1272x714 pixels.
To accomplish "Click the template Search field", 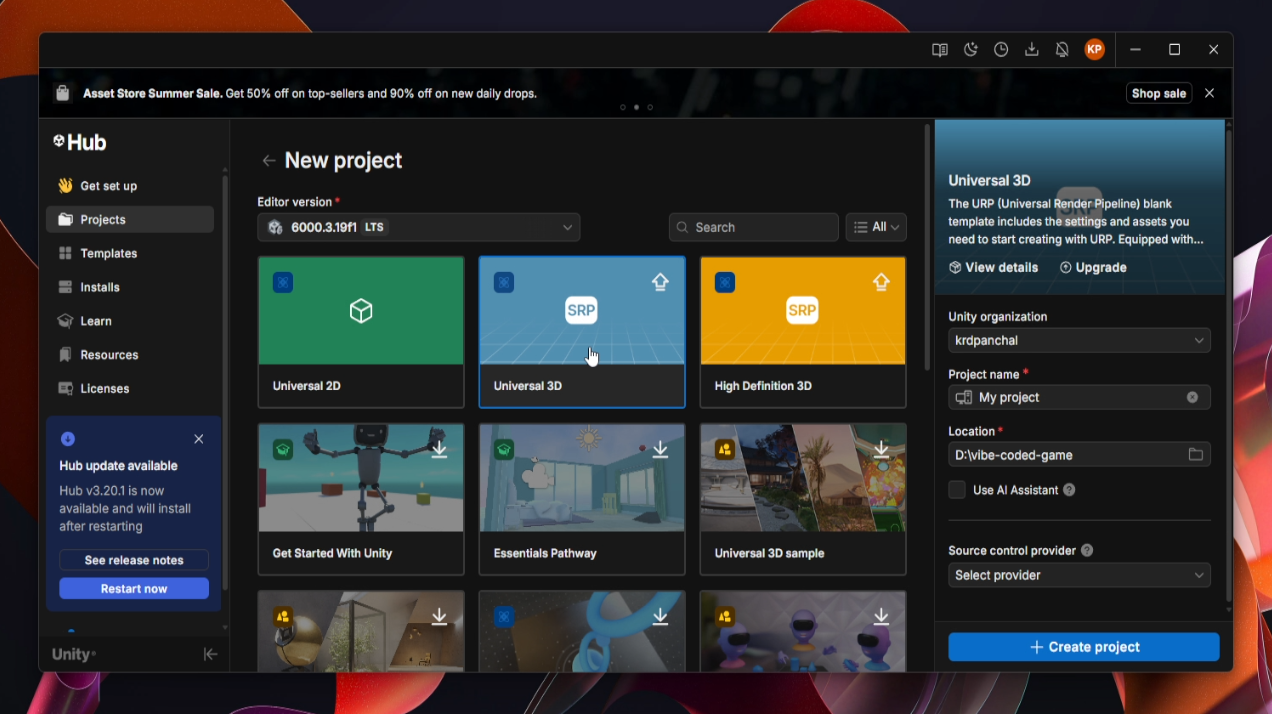I will coord(754,227).
